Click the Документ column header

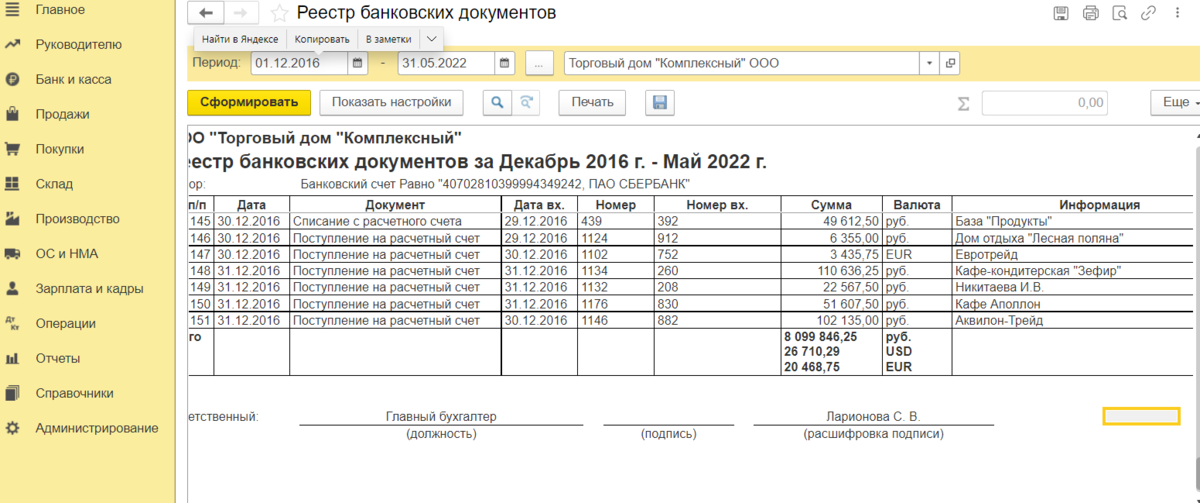(x=395, y=205)
